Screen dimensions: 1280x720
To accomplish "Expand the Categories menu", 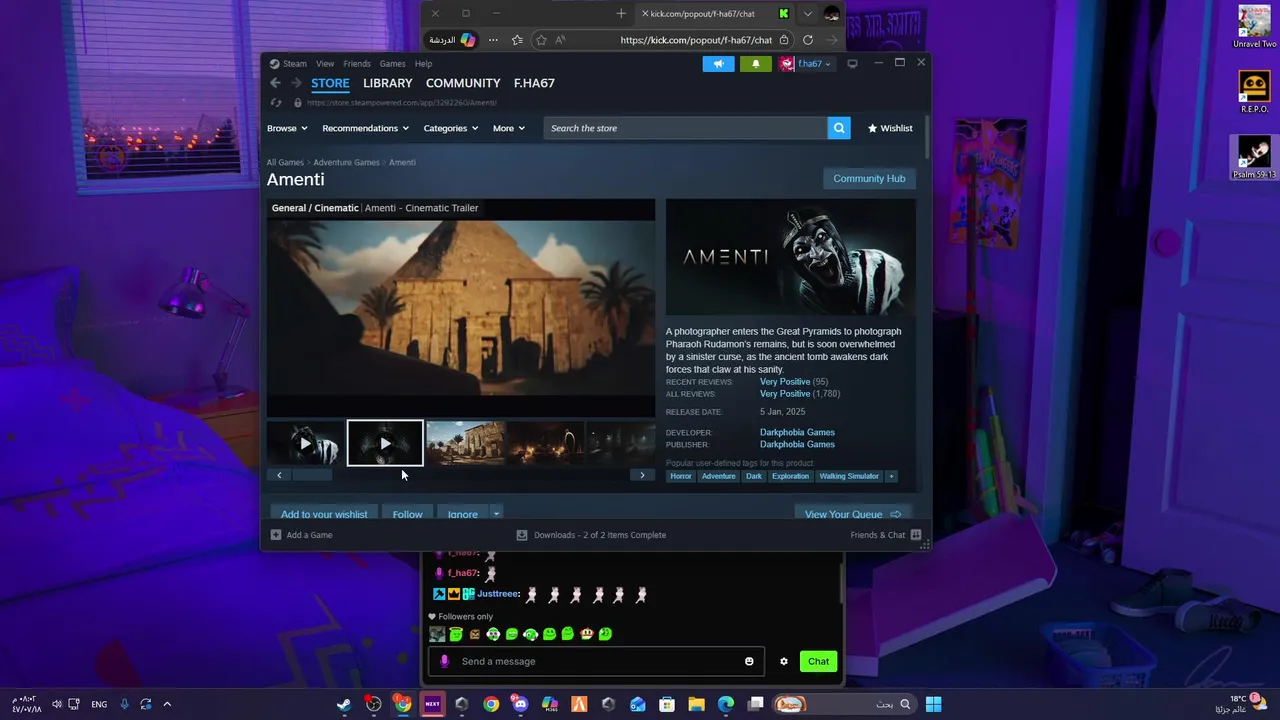I will tap(450, 128).
